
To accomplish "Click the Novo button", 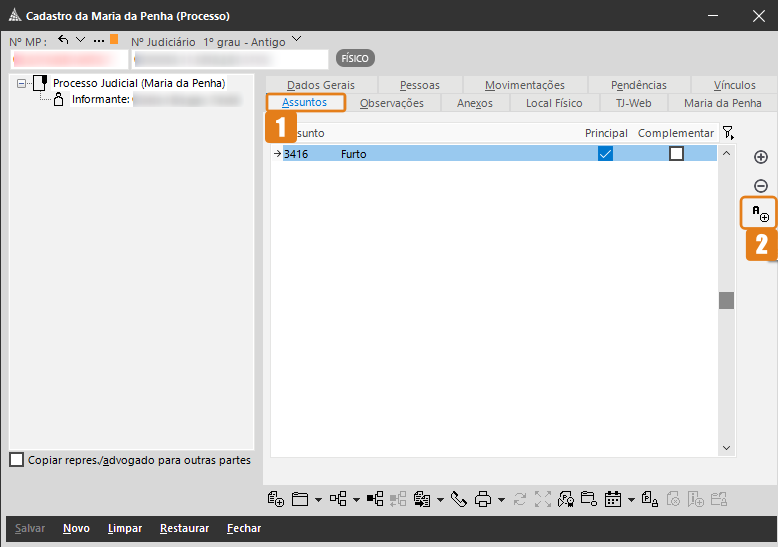I will [76, 528].
